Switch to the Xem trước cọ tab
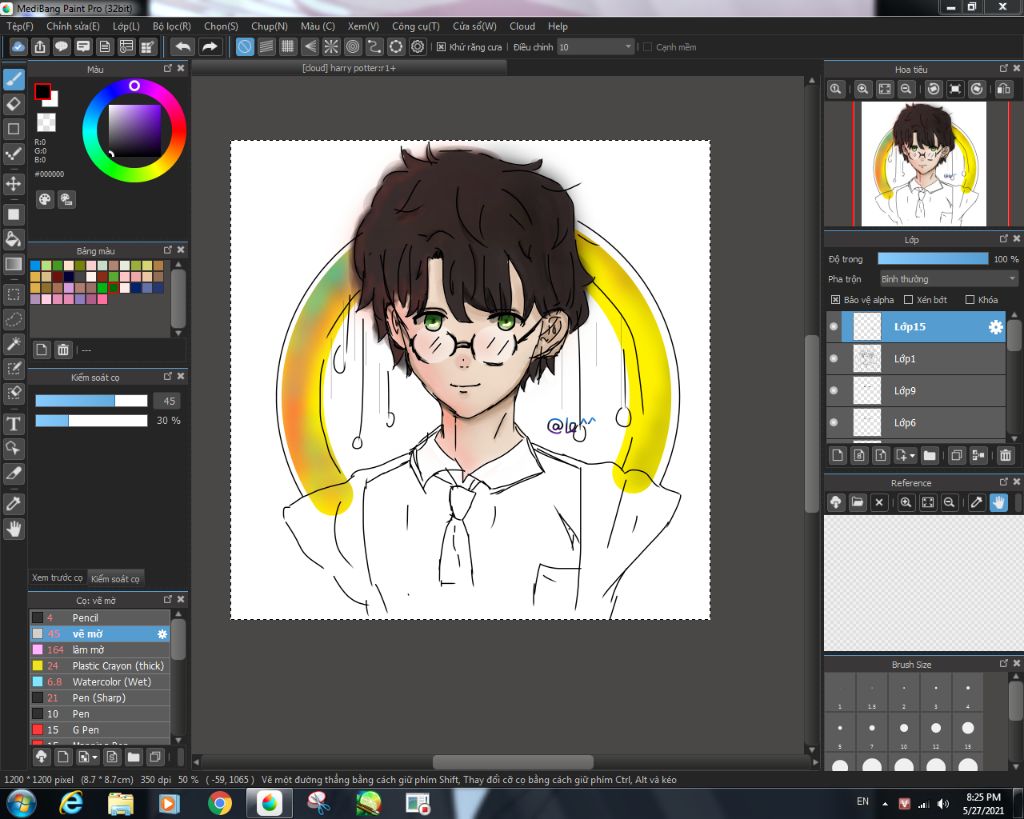This screenshot has height=819, width=1024. (57, 578)
